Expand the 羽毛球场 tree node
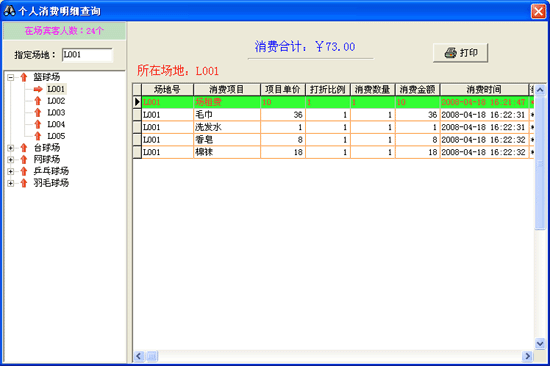This screenshot has height=366, width=550. 11,183
